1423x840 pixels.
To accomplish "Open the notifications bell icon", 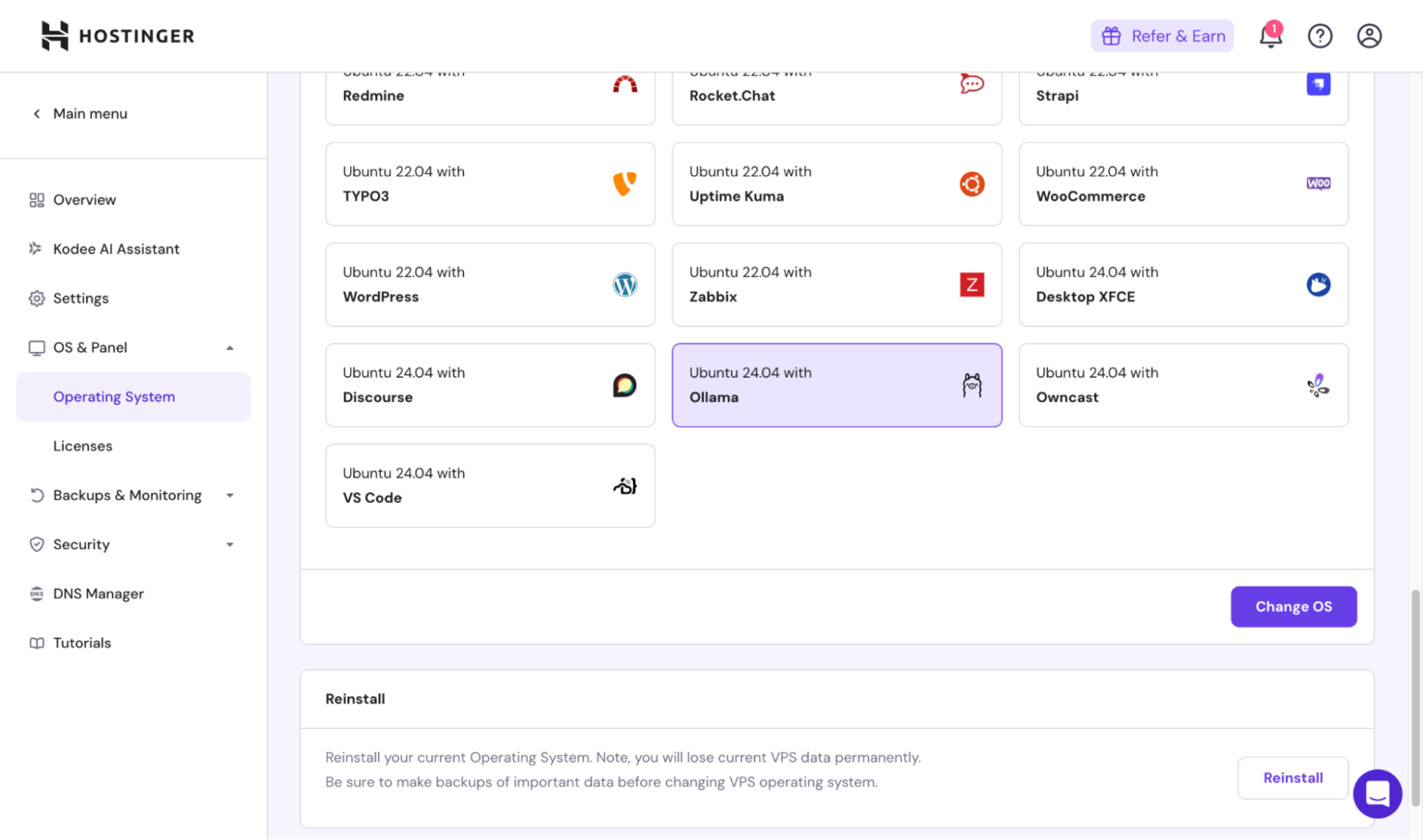I will coord(1270,36).
